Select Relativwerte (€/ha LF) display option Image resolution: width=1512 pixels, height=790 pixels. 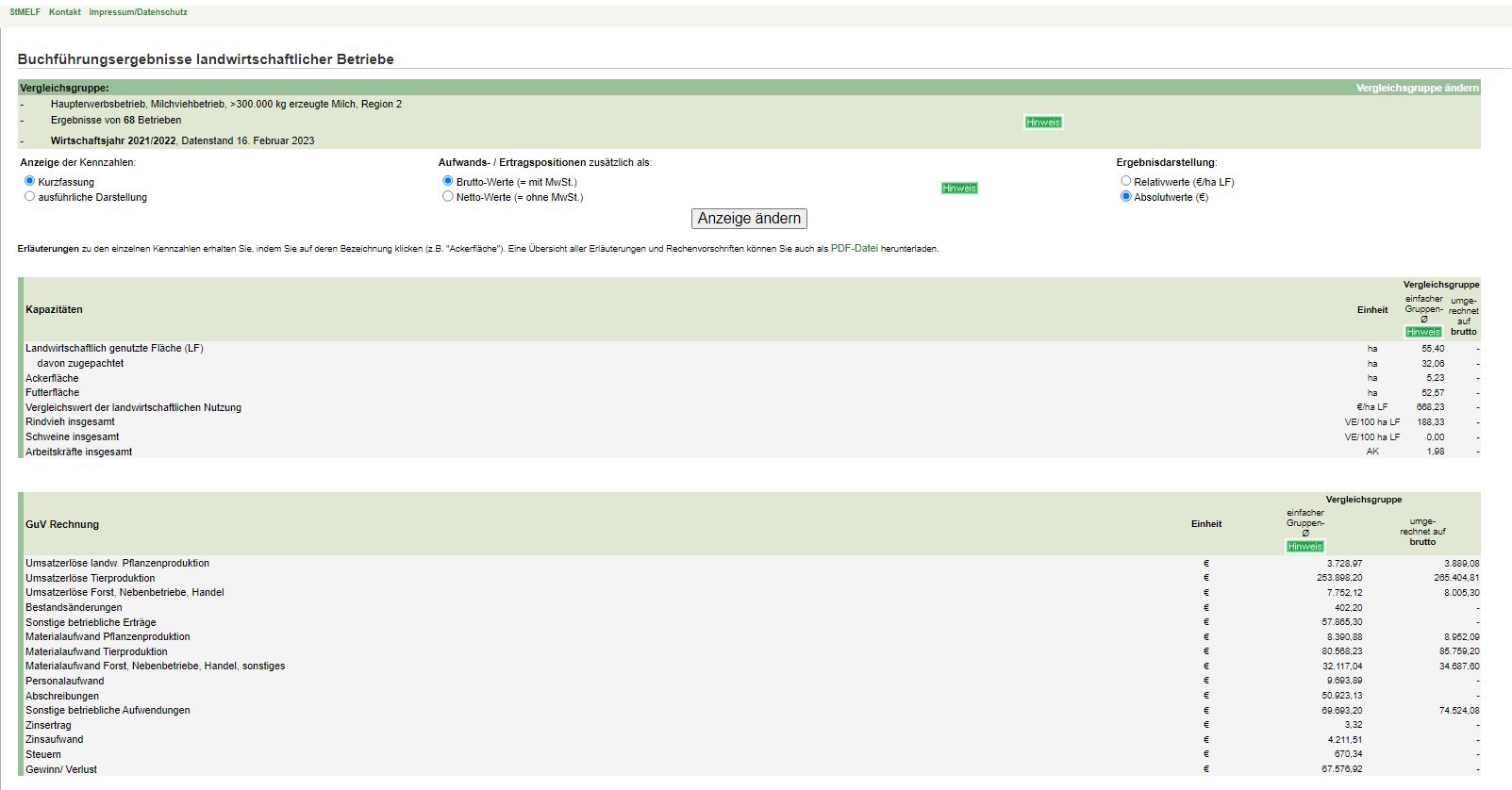(x=1125, y=181)
